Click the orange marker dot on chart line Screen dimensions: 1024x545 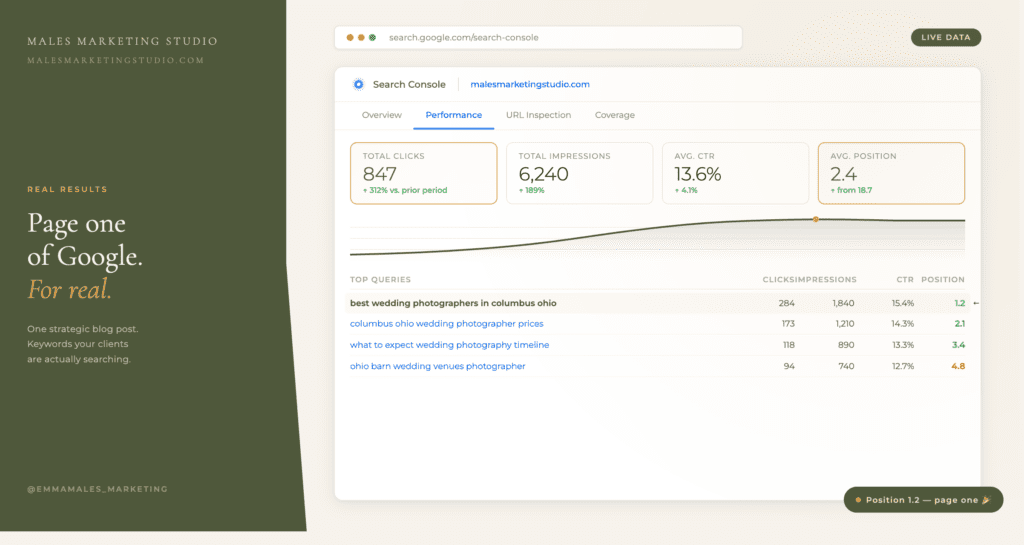click(x=816, y=219)
